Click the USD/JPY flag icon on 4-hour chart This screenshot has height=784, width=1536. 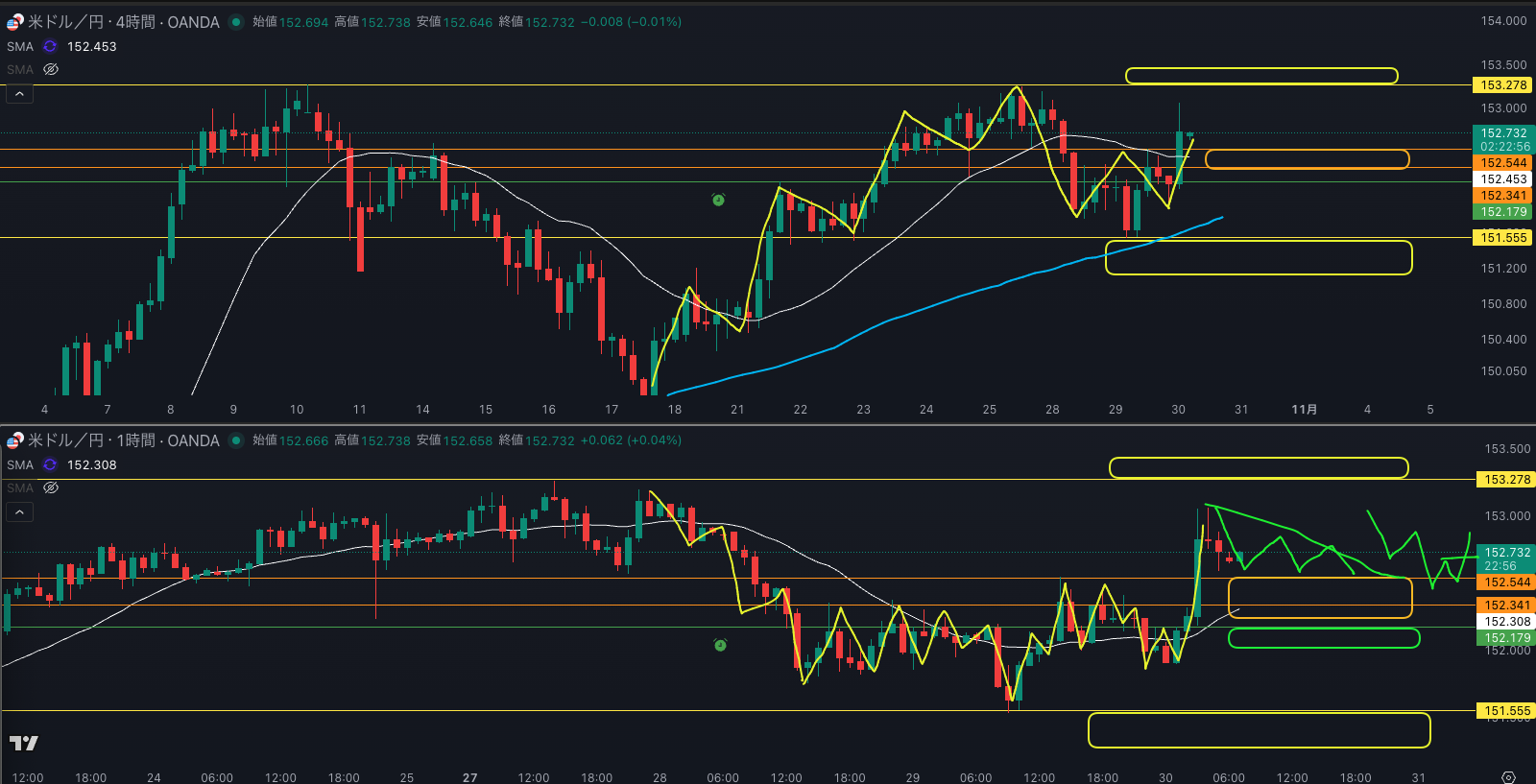(14, 22)
